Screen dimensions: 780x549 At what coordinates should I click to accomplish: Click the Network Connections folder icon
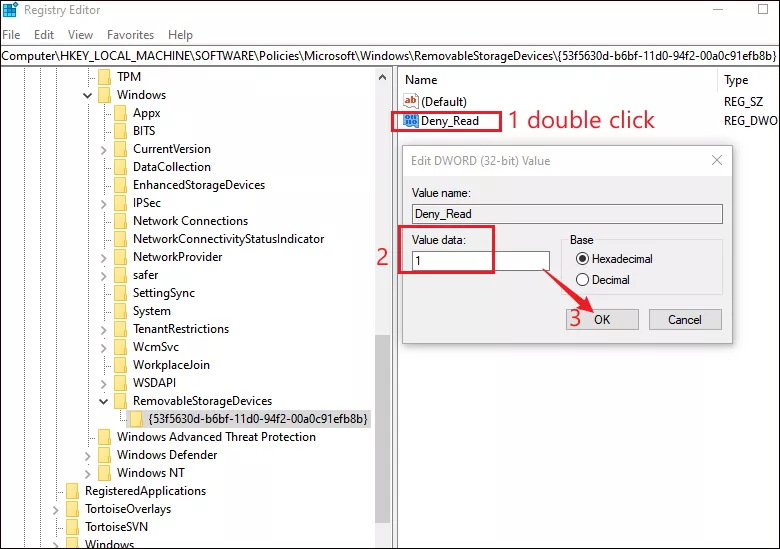click(x=120, y=221)
